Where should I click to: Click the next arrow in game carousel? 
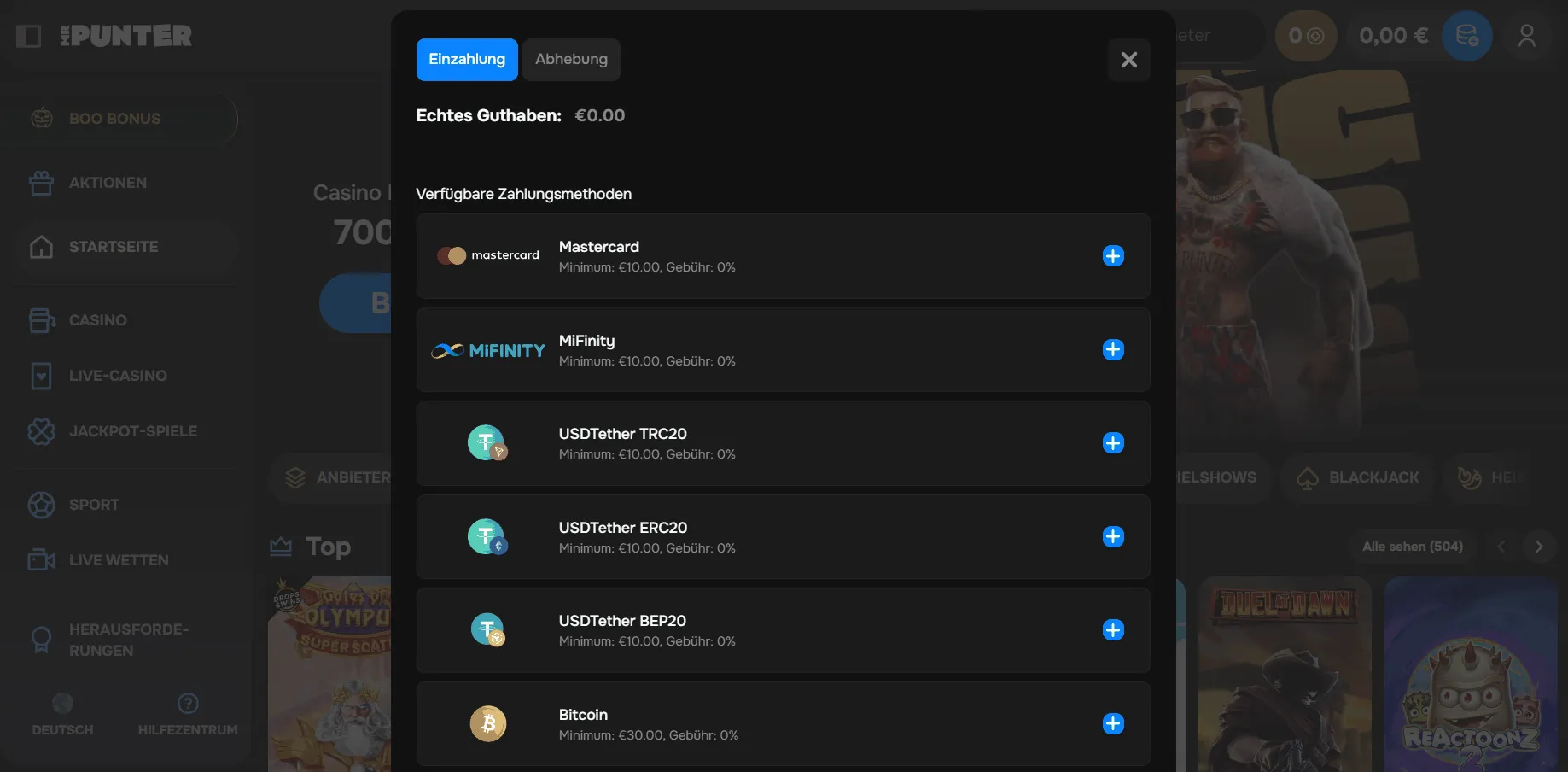tap(1538, 547)
